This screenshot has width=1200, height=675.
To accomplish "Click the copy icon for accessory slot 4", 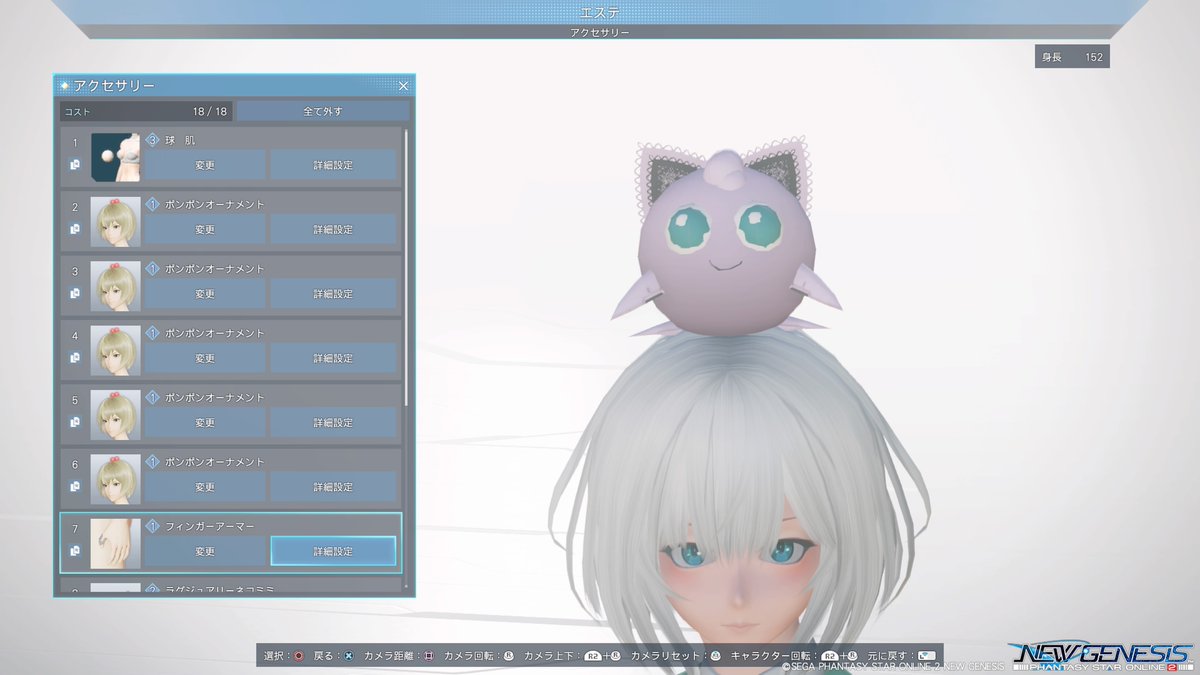I will [75, 357].
